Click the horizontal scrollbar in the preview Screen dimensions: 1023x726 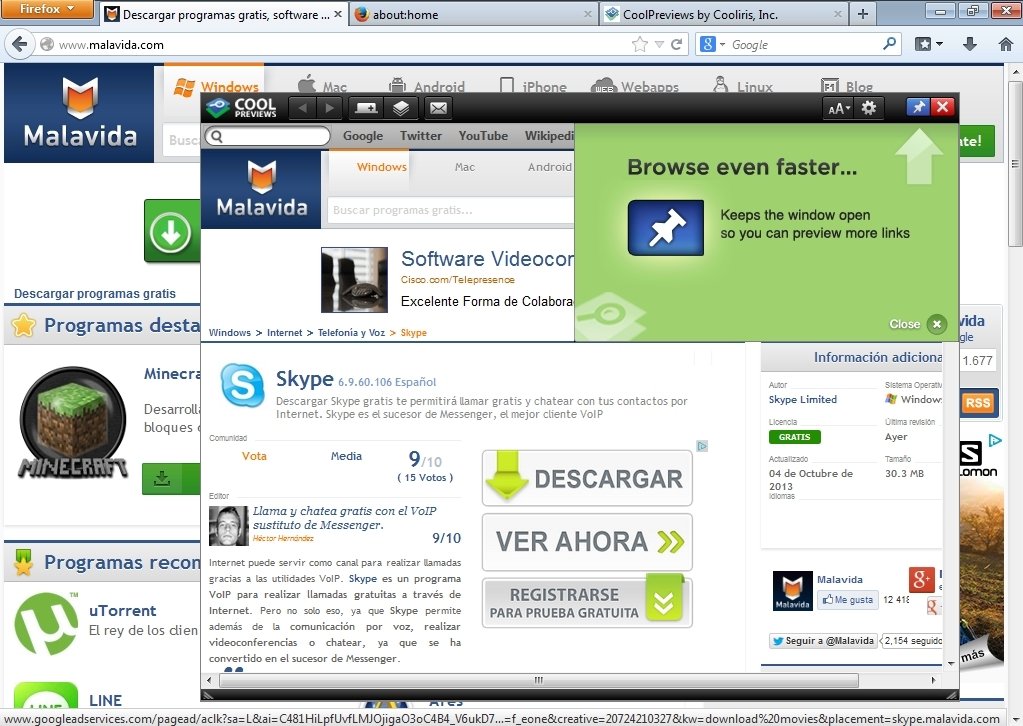[539, 680]
